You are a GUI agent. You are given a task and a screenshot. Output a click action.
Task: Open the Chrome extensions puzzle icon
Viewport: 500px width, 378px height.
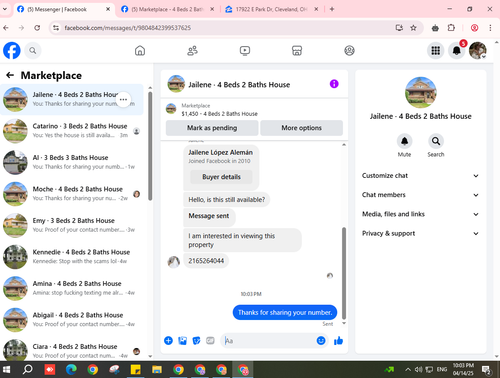451,28
